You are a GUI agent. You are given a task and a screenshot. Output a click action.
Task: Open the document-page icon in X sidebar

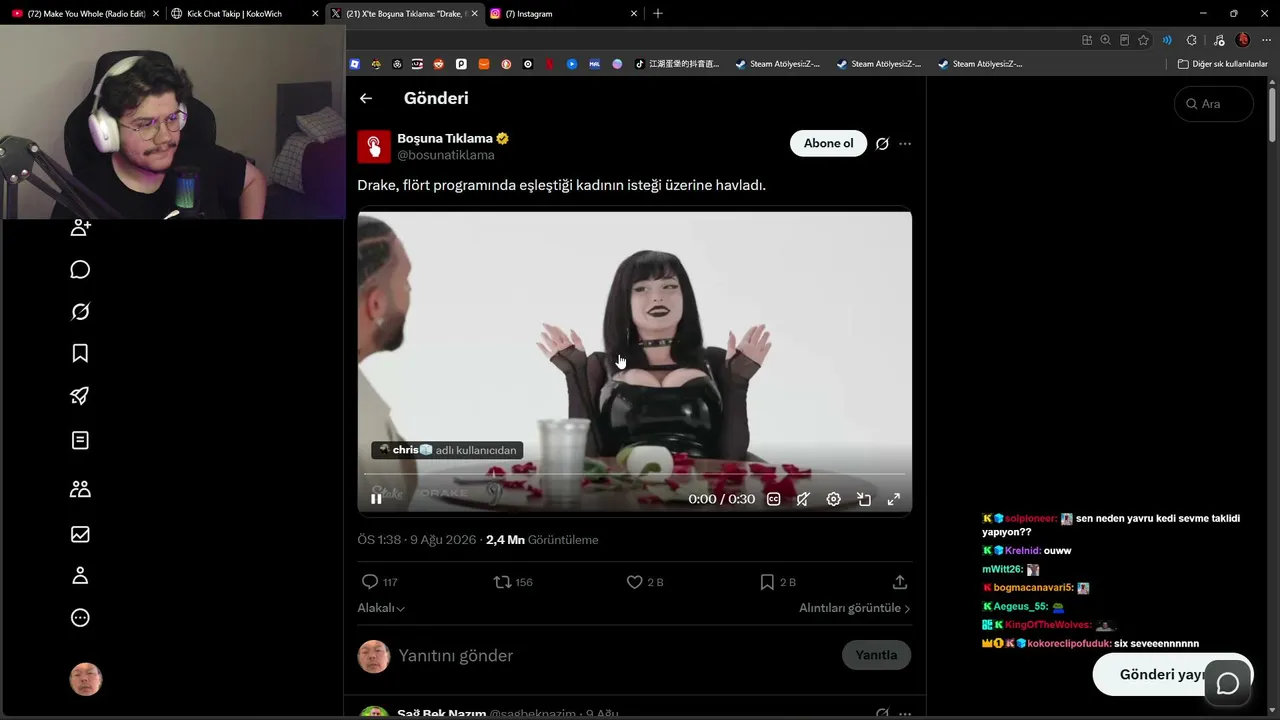81,440
